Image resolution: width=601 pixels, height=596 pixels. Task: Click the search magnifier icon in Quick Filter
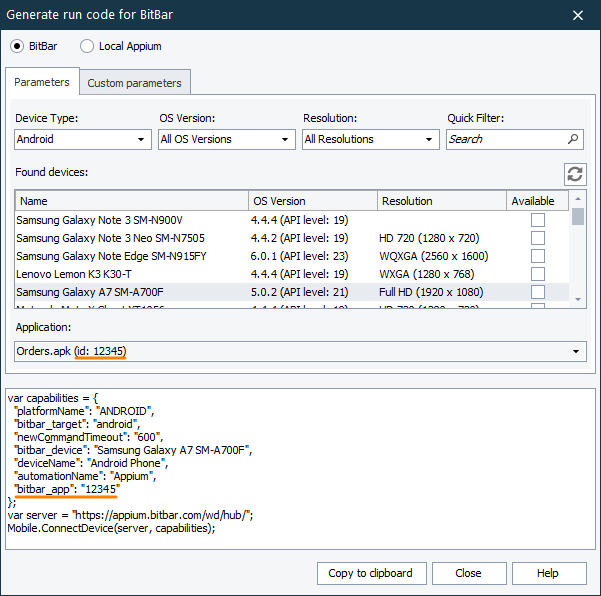point(574,139)
